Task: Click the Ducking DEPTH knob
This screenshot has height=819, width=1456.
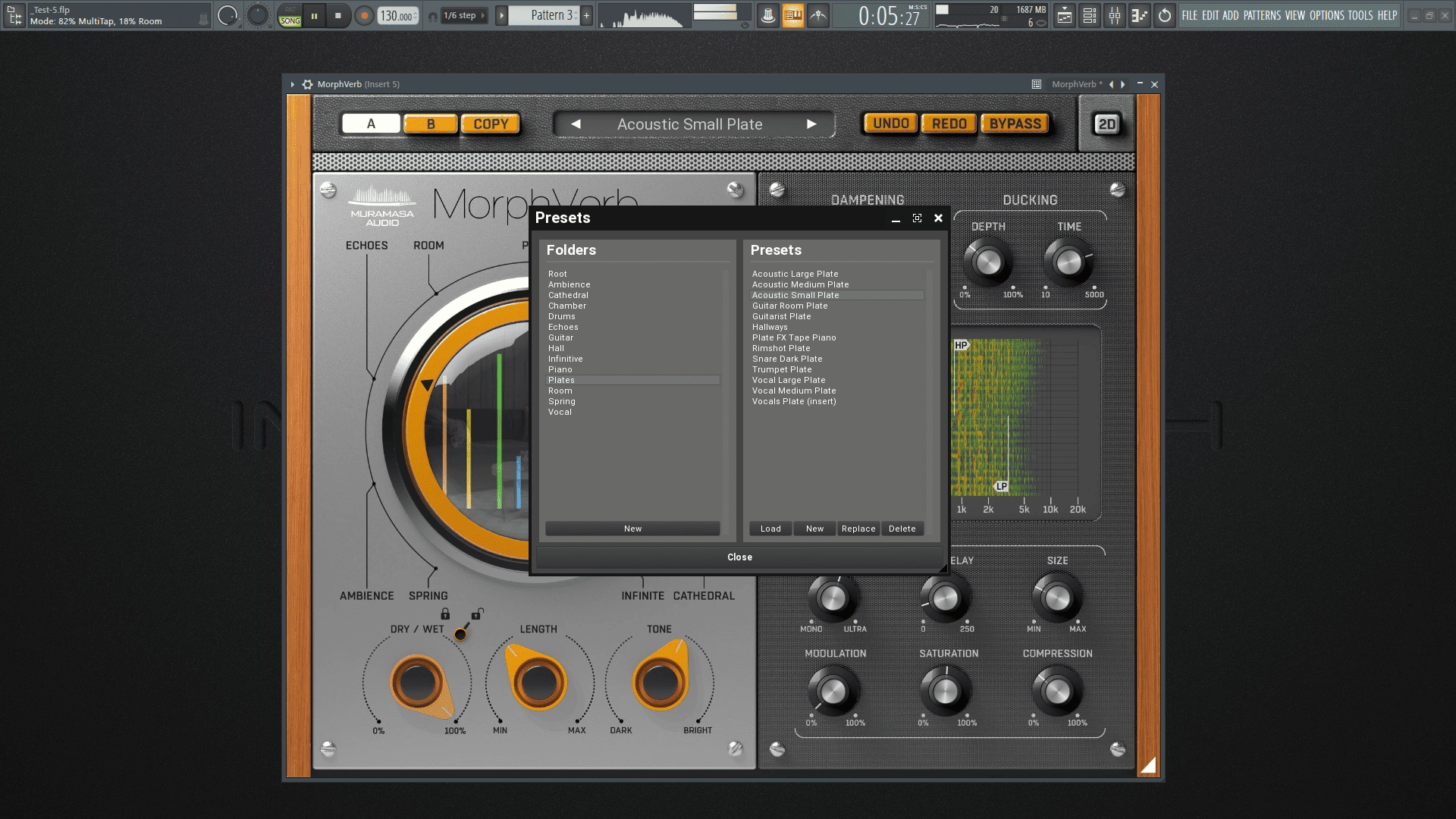Action: coord(988,262)
